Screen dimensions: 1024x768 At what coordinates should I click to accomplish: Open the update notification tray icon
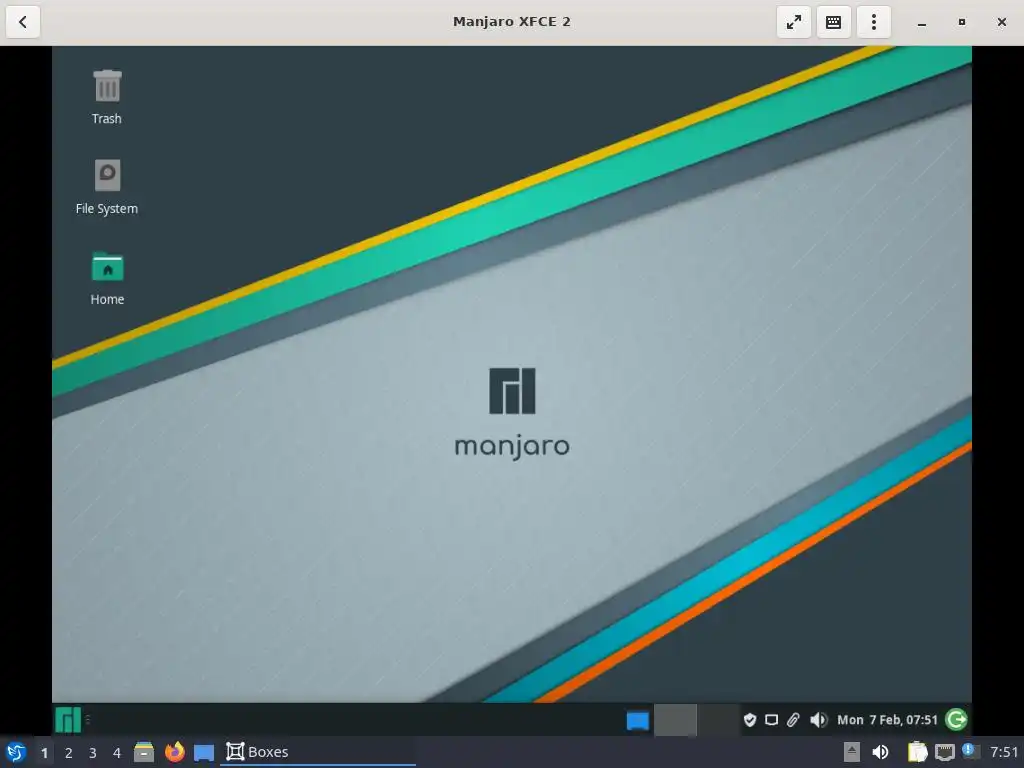click(969, 752)
